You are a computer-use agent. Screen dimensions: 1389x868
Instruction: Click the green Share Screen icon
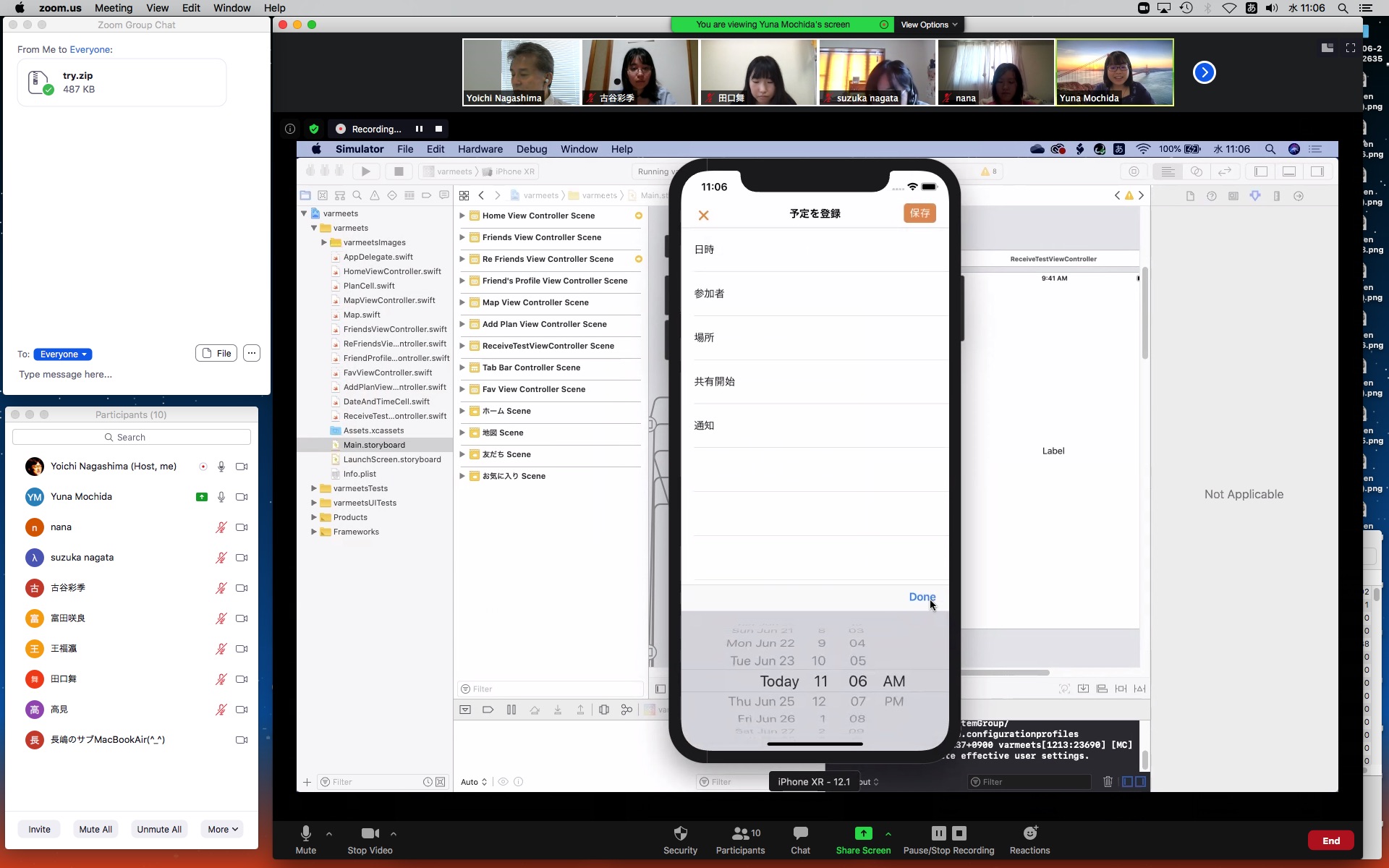[863, 833]
